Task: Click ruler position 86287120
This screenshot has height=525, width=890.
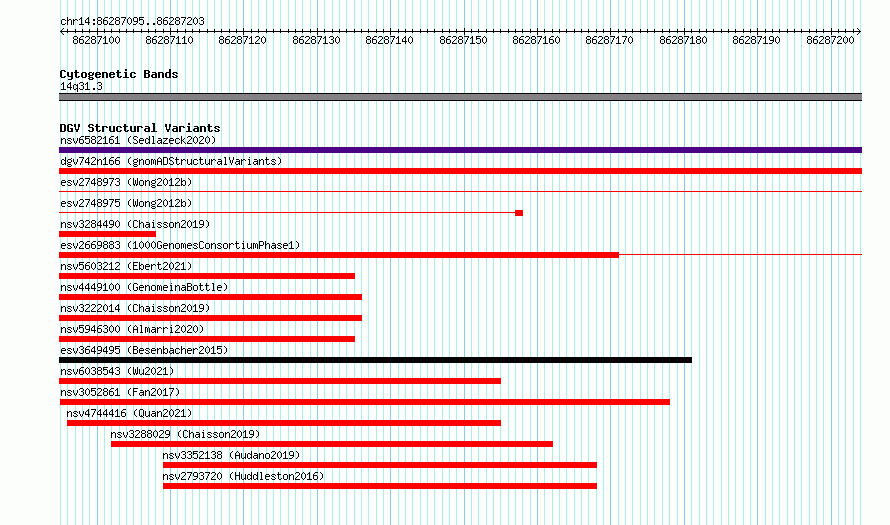Action: (x=242, y=40)
